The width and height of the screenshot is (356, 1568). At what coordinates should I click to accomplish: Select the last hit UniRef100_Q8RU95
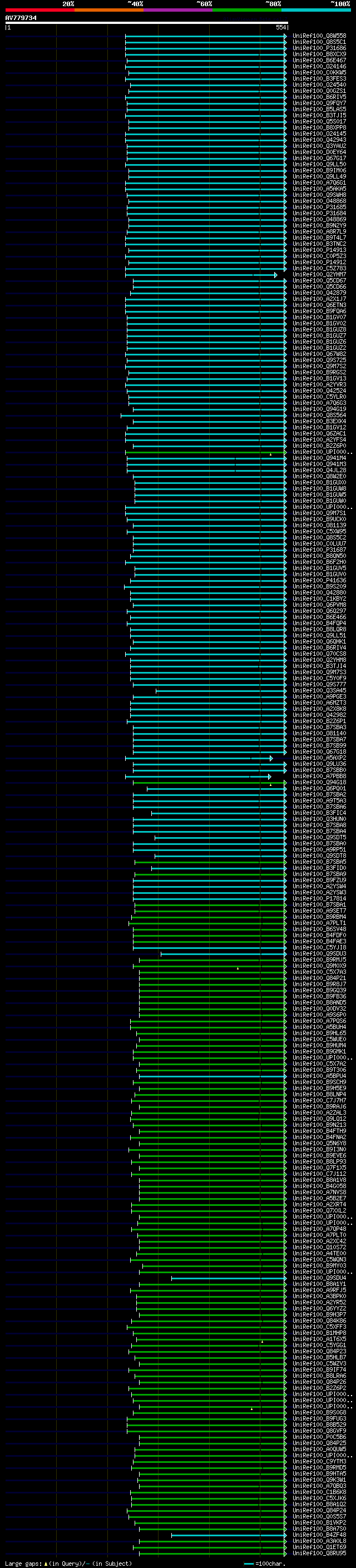coord(319,1553)
